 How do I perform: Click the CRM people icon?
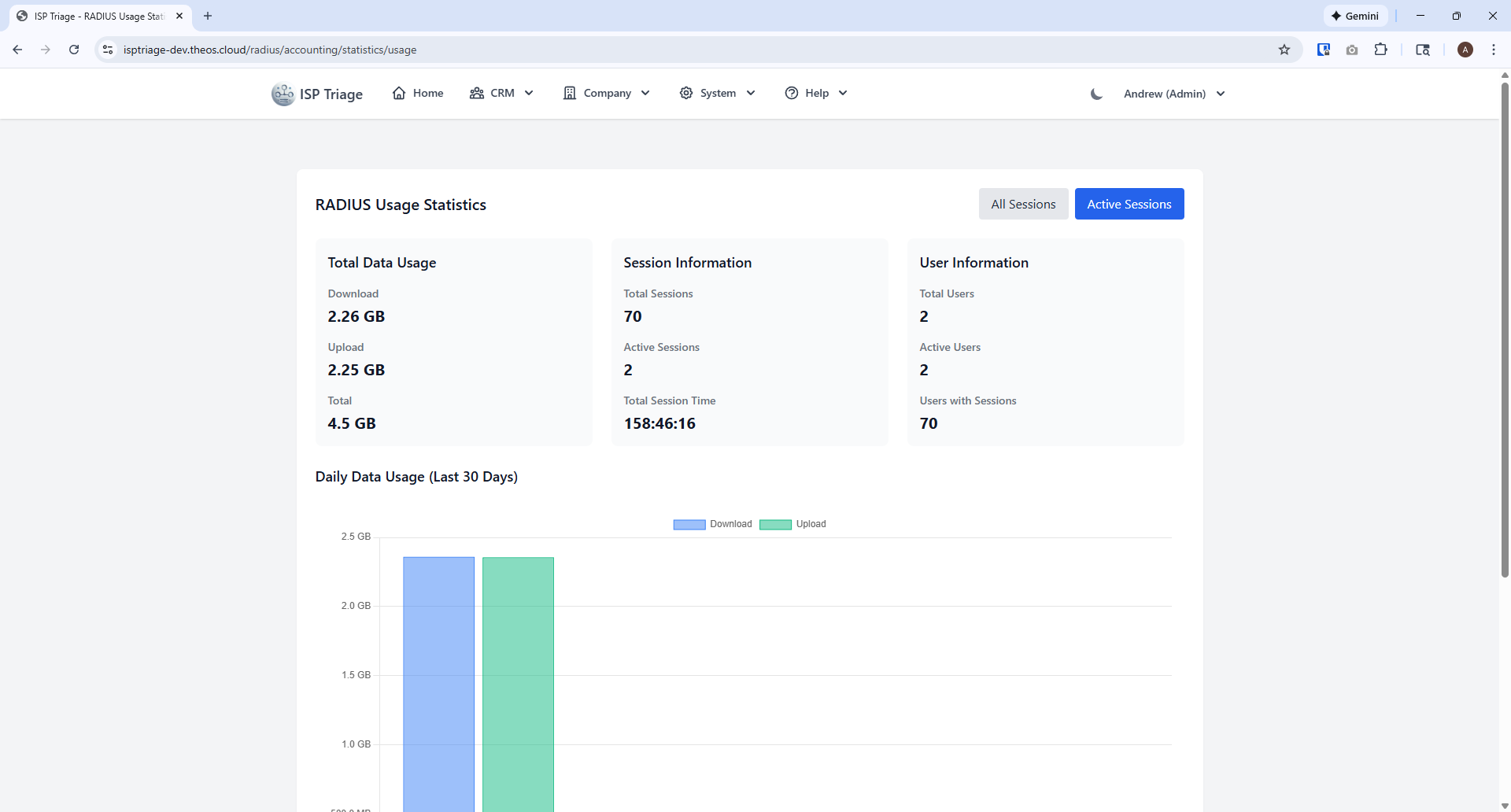[477, 93]
